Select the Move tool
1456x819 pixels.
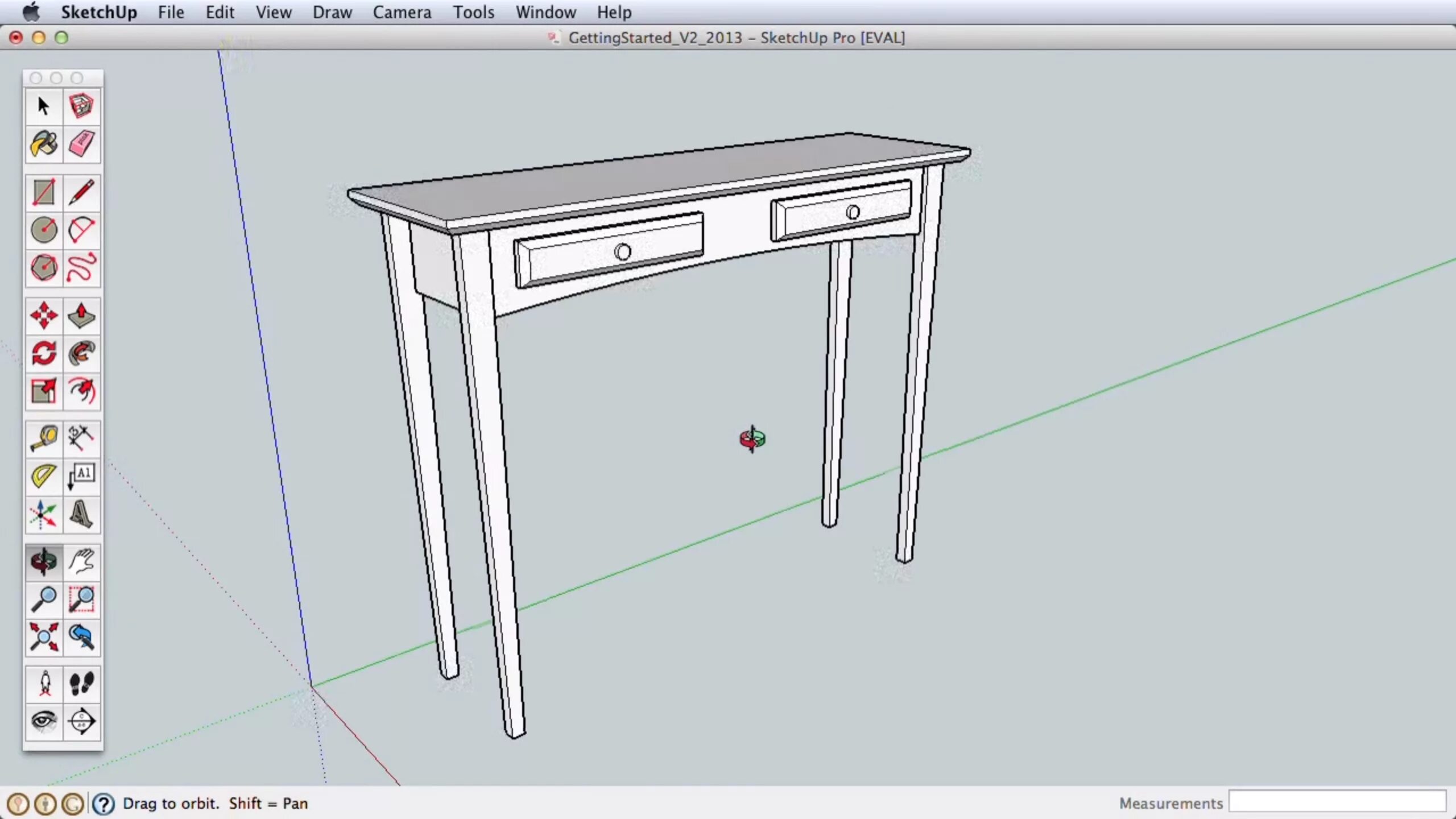(43, 316)
